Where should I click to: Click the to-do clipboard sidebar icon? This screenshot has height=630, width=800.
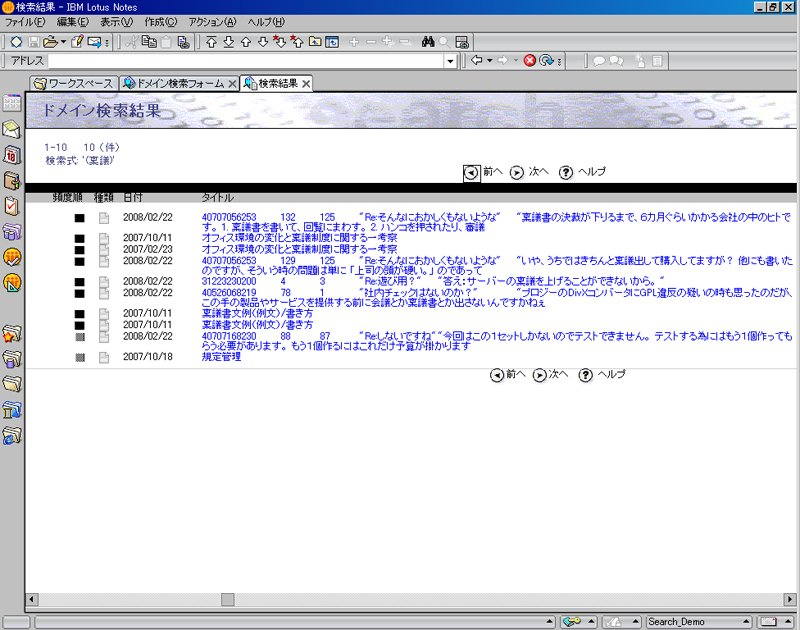[12, 206]
